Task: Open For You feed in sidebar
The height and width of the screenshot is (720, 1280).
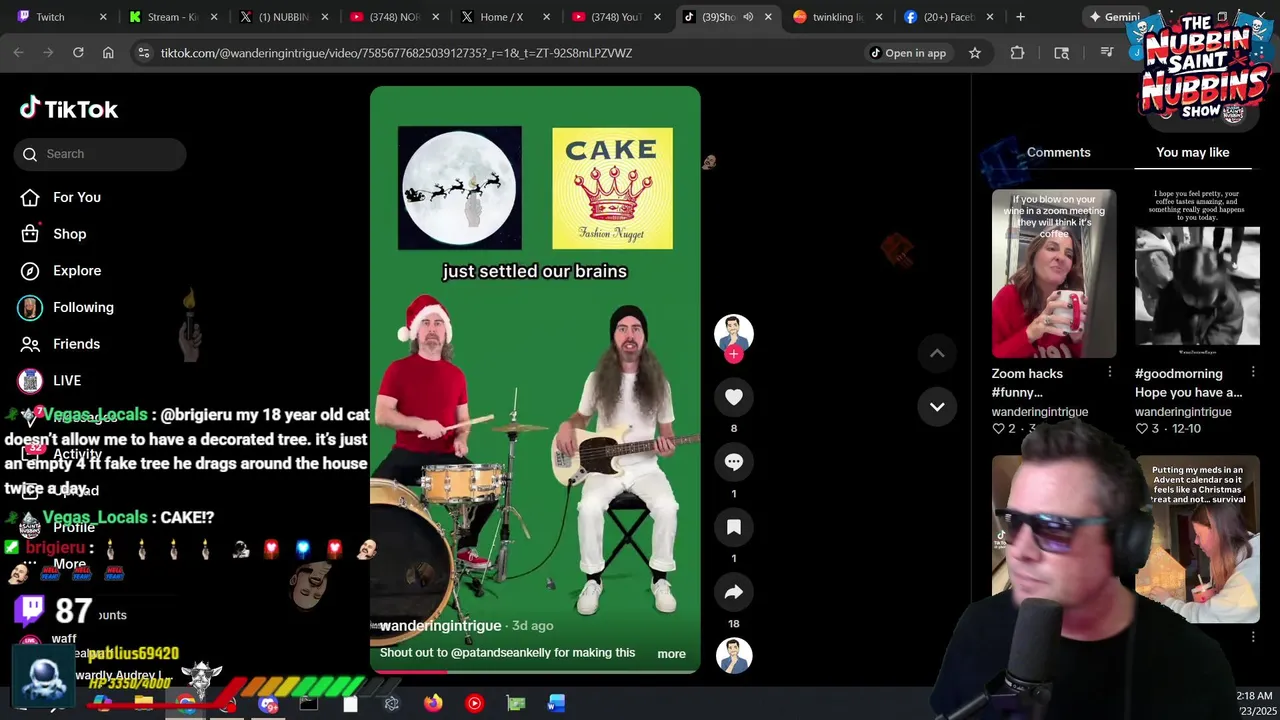Action: 77,197
